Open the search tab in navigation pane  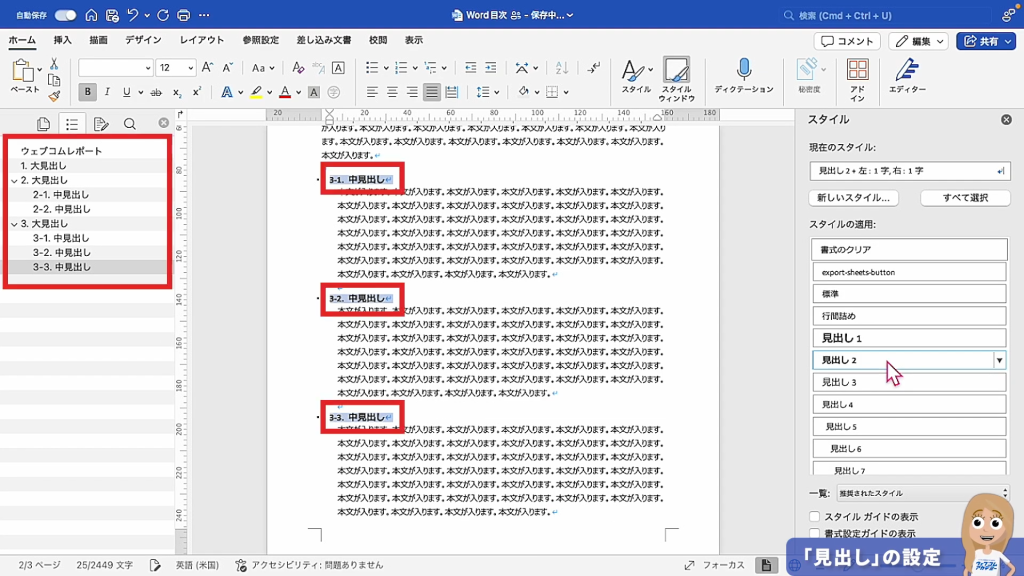pyautogui.click(x=130, y=124)
